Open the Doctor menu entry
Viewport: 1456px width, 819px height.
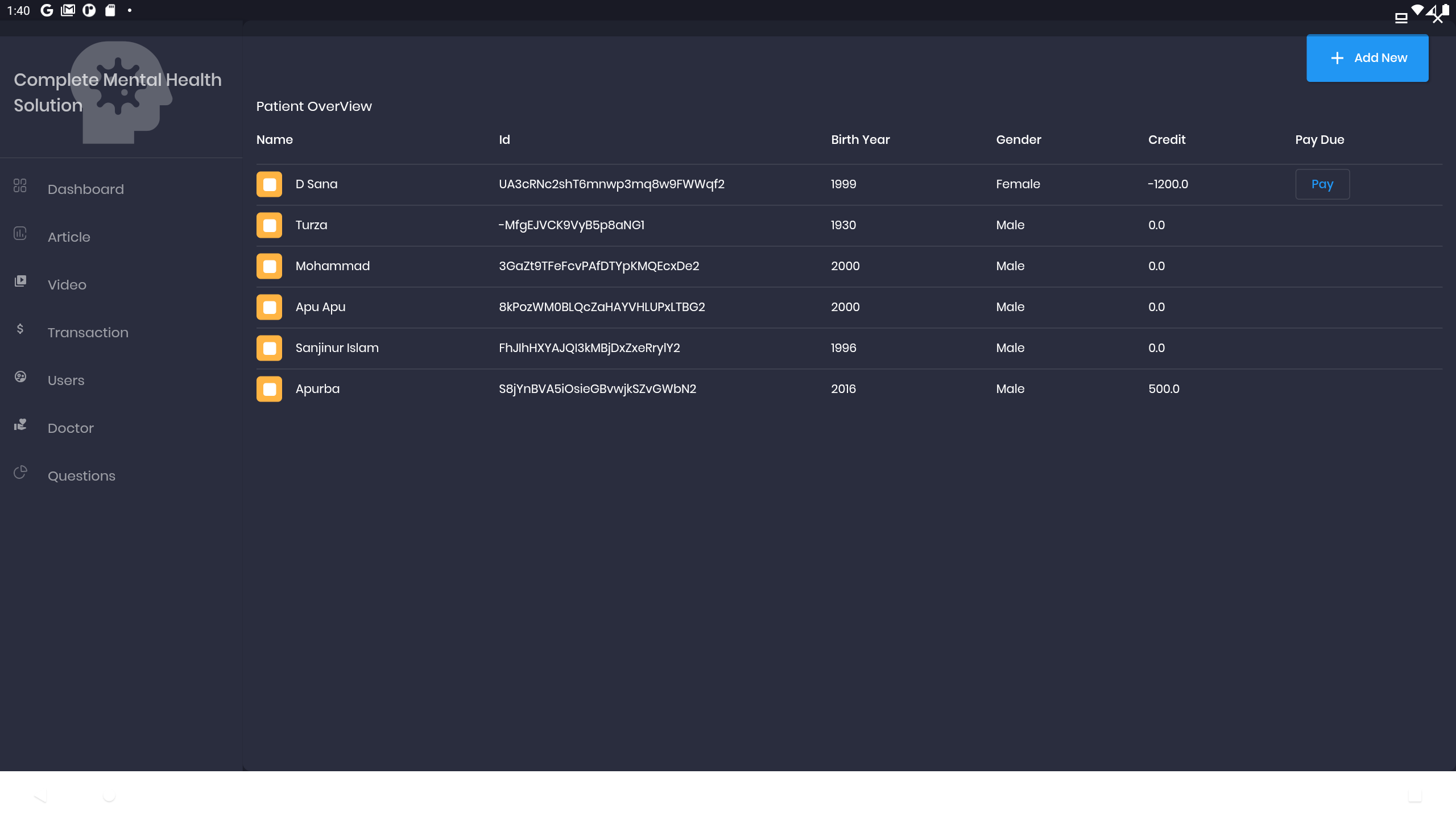coord(71,428)
